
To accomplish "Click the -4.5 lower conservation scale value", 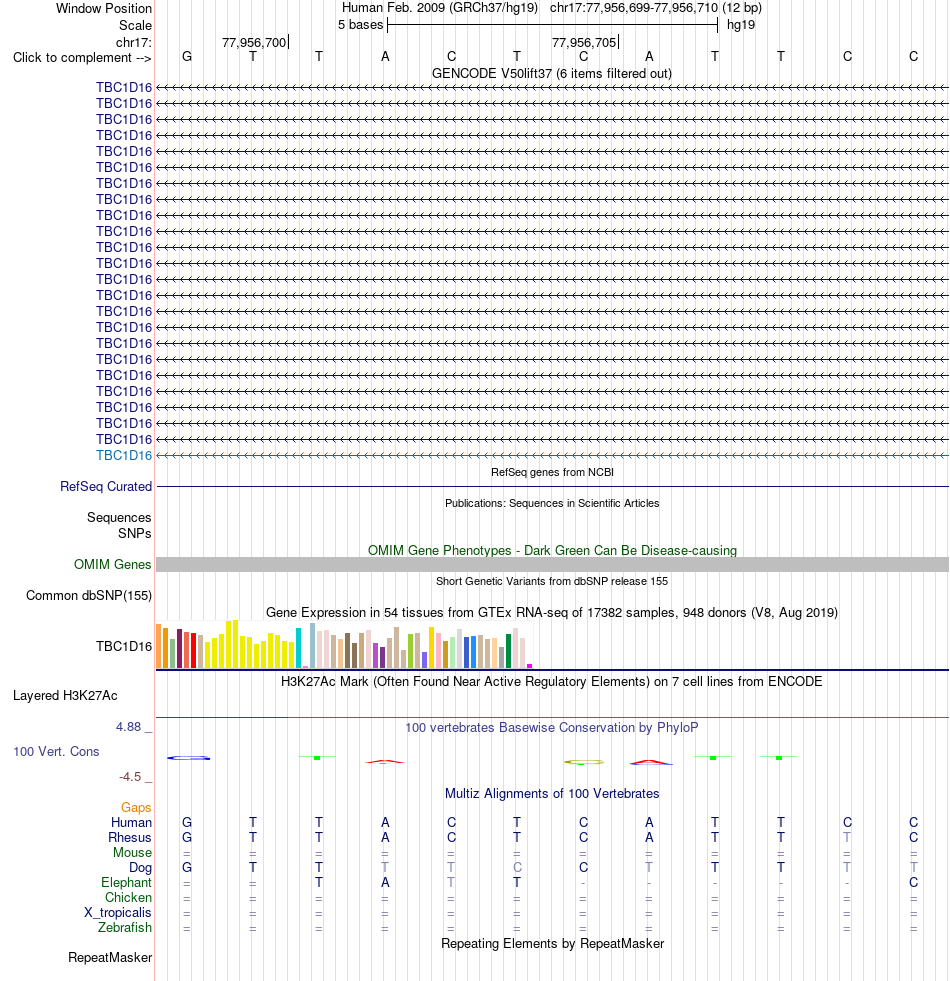I will [x=130, y=777].
